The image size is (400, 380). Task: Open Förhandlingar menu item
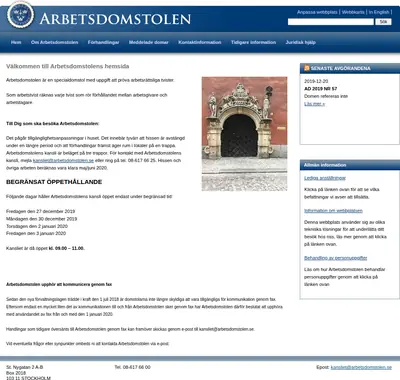coord(103,42)
